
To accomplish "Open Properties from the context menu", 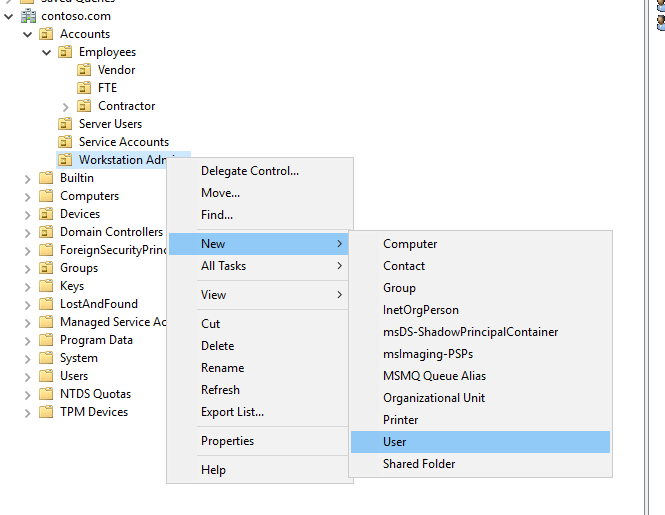I will point(259,441).
